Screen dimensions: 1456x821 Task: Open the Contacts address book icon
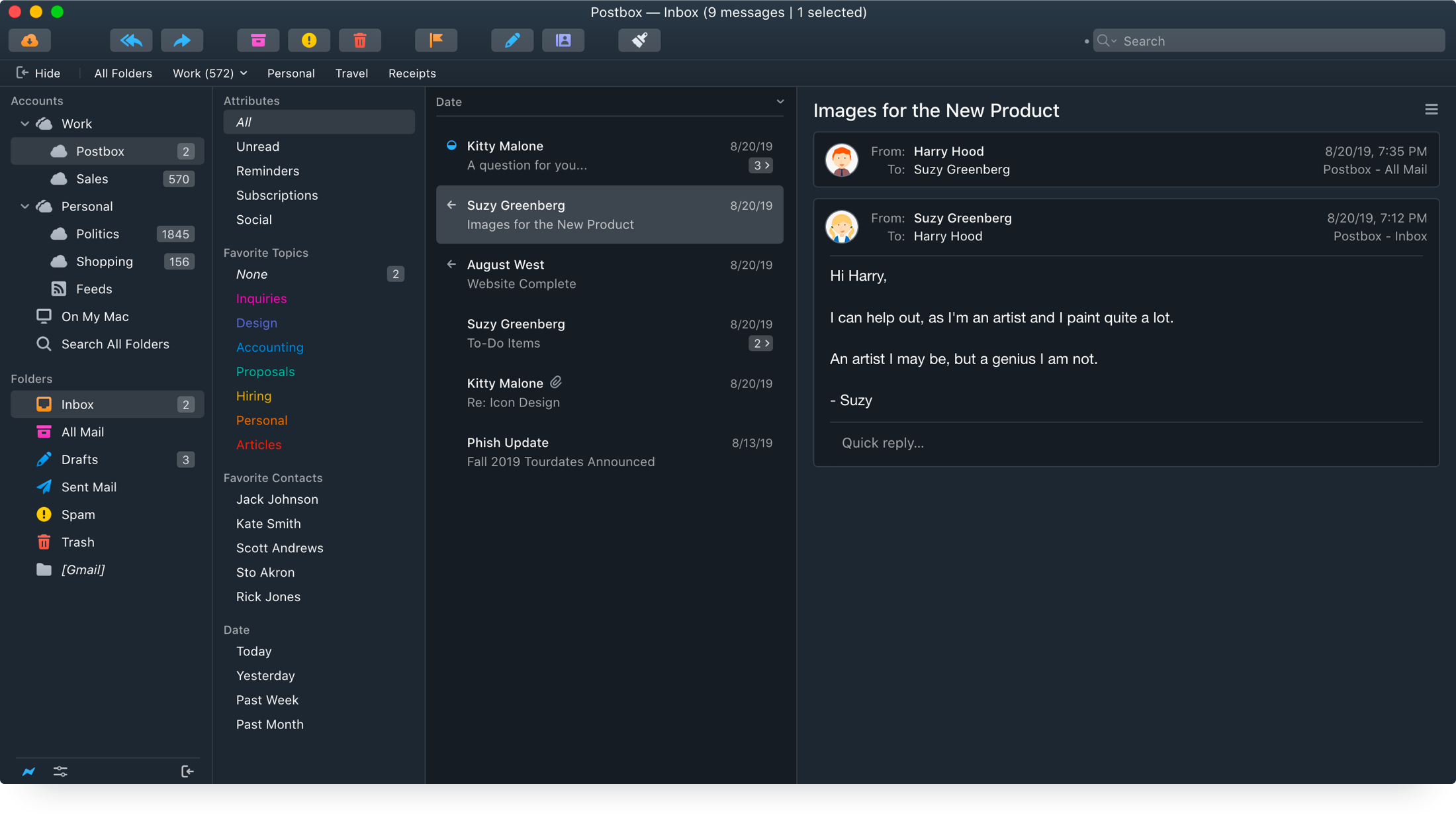[x=563, y=40]
